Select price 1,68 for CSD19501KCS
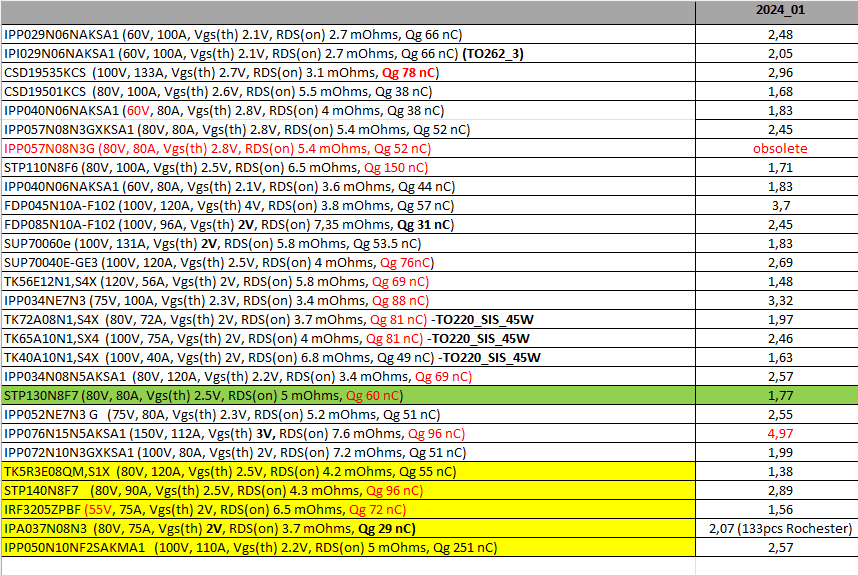Image resolution: width=858 pixels, height=575 pixels. click(776, 91)
